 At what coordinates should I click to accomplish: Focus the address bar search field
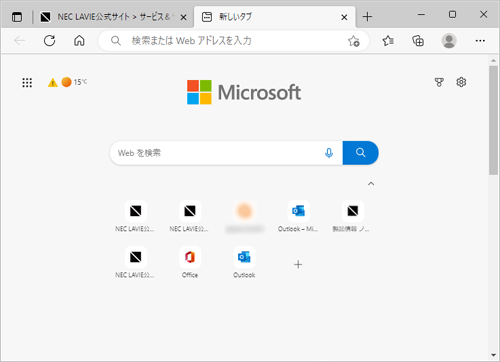(x=233, y=41)
